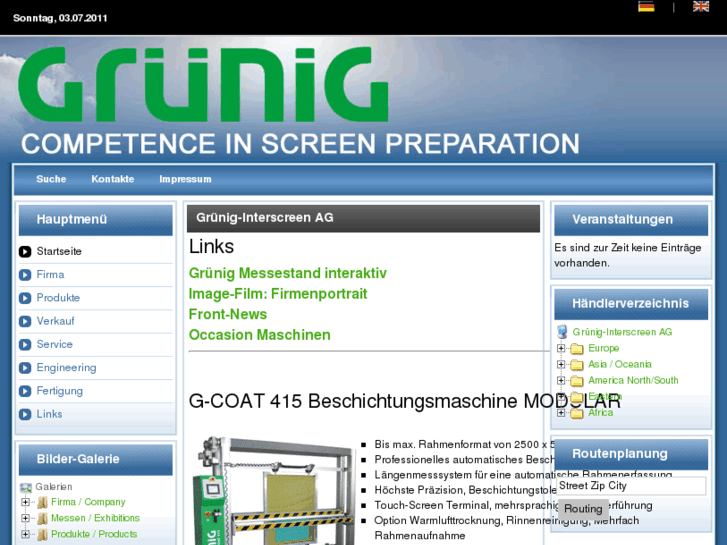The height and width of the screenshot is (545, 727).
Task: Click the arrow icon beside Verkauf
Action: 25,321
